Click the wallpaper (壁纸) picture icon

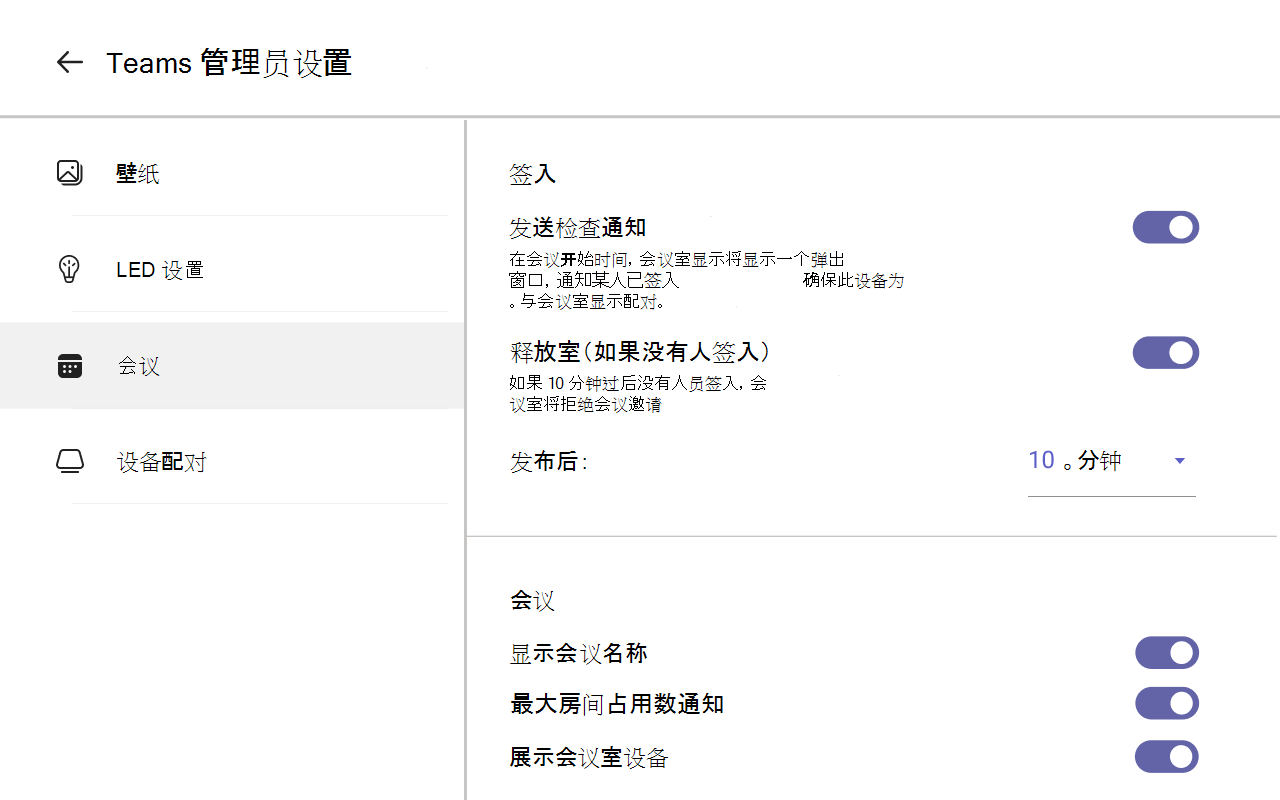click(69, 173)
